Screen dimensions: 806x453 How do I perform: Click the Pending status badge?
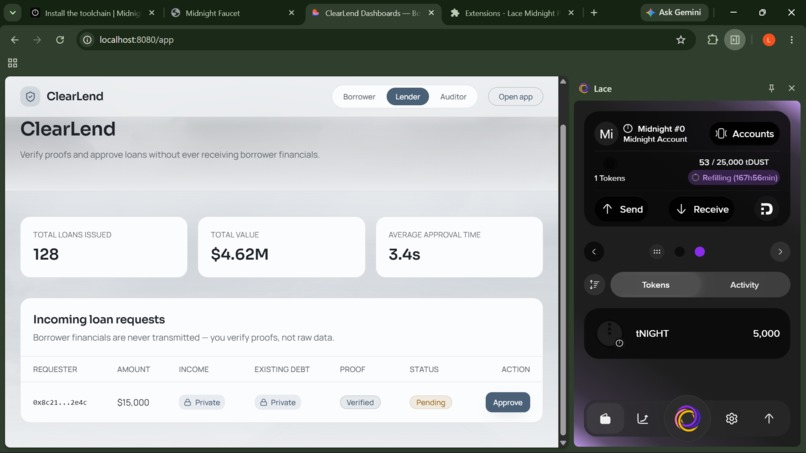tap(430, 402)
